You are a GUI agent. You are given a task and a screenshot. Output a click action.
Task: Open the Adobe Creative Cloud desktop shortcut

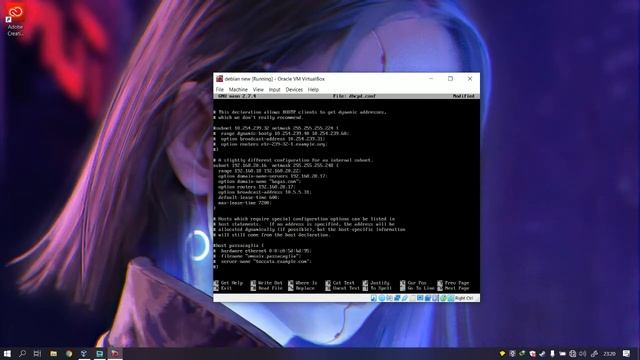pyautogui.click(x=15, y=20)
